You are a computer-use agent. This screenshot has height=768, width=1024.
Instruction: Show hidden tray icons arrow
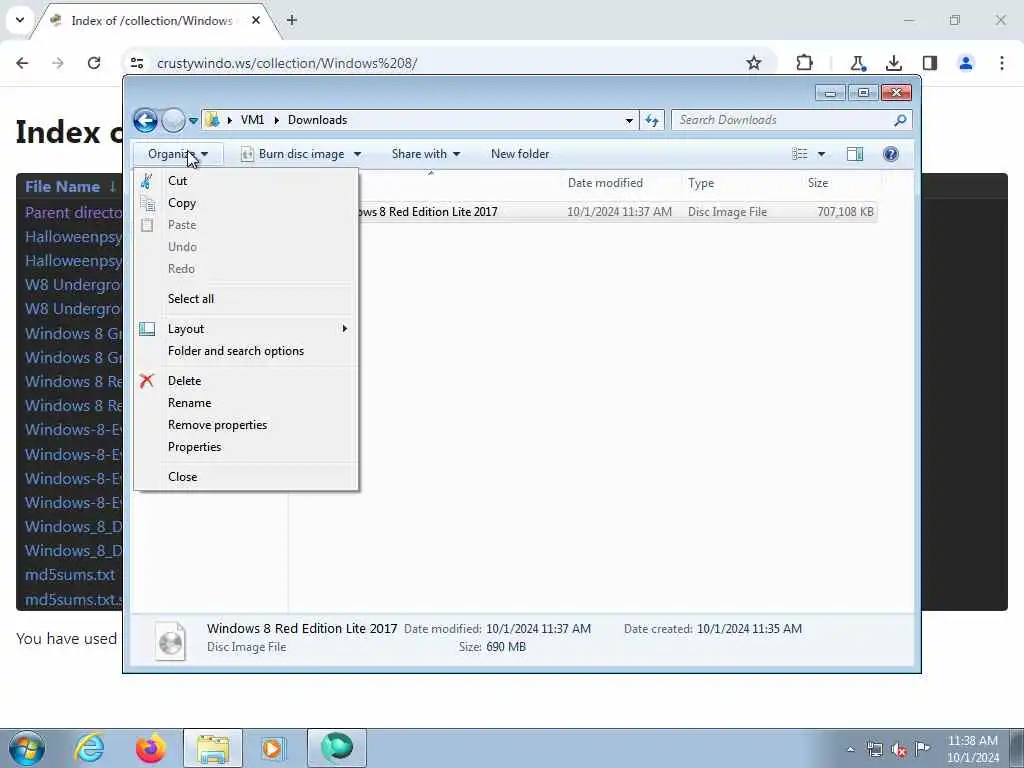pos(850,750)
